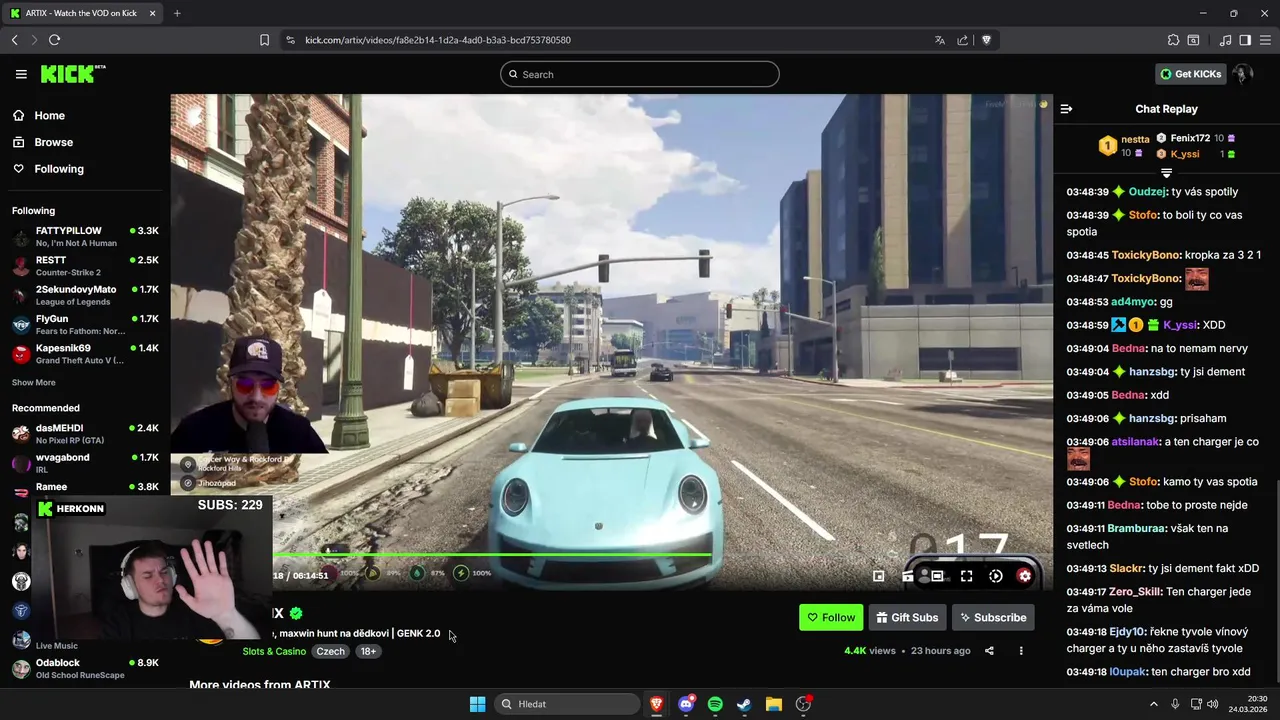The width and height of the screenshot is (1280, 720).
Task: Translate this page icon
Action: [939, 40]
